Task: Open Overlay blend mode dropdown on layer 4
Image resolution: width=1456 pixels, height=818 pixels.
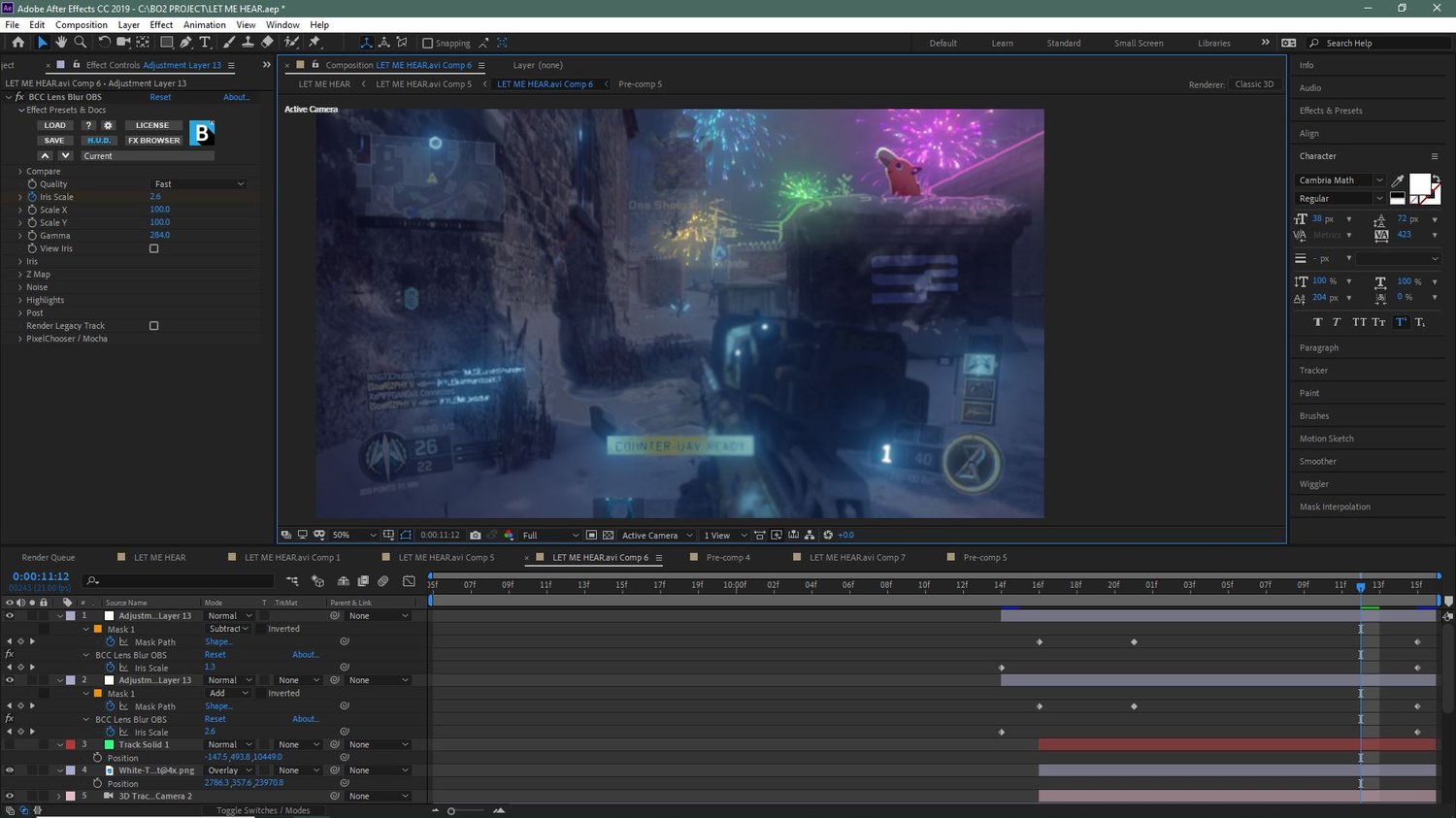Action: click(x=229, y=770)
